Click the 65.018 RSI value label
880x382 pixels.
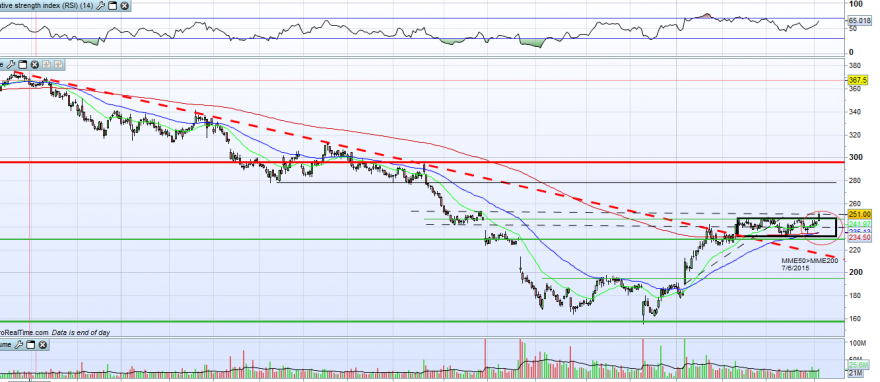pos(859,20)
